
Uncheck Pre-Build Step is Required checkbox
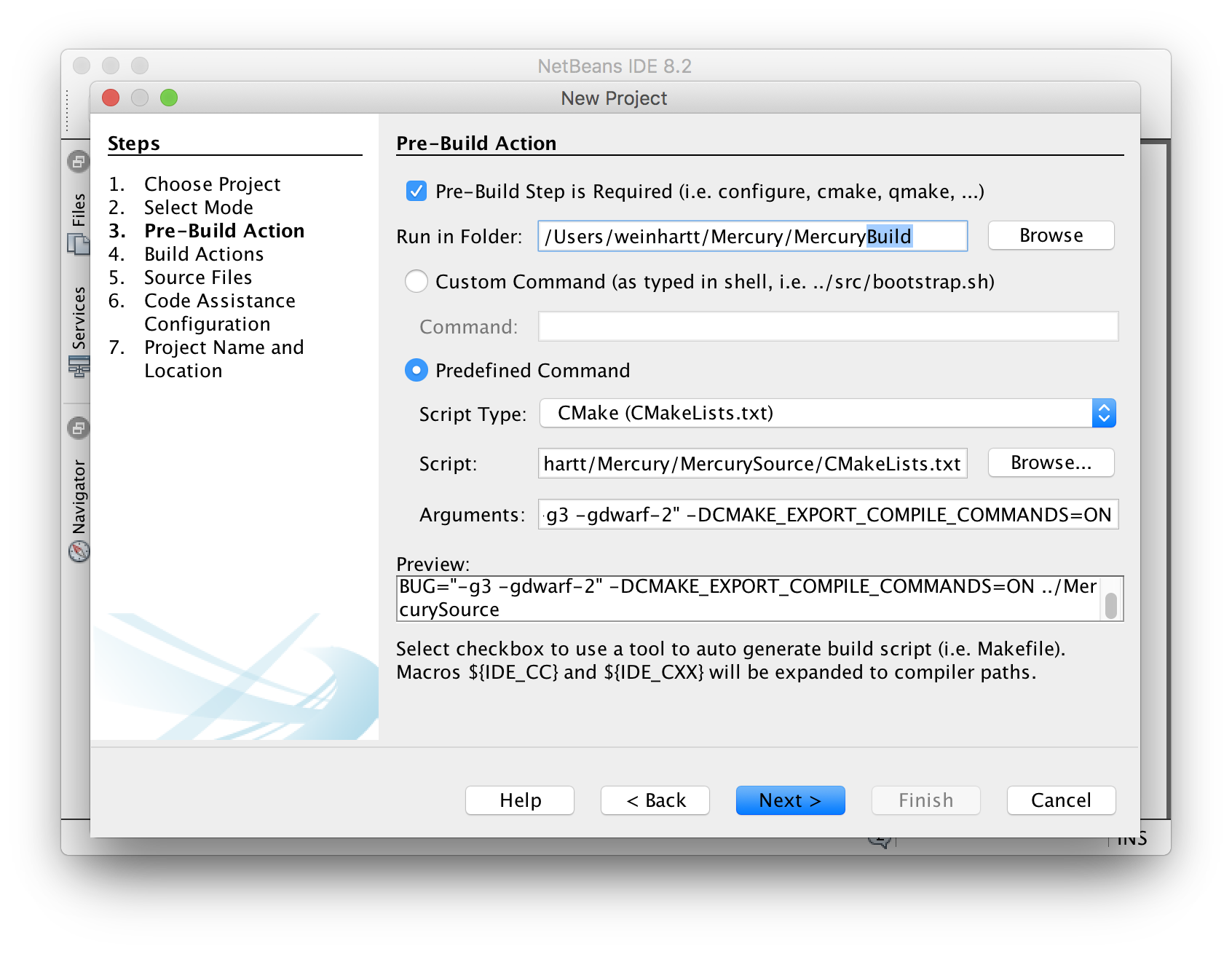click(x=416, y=192)
